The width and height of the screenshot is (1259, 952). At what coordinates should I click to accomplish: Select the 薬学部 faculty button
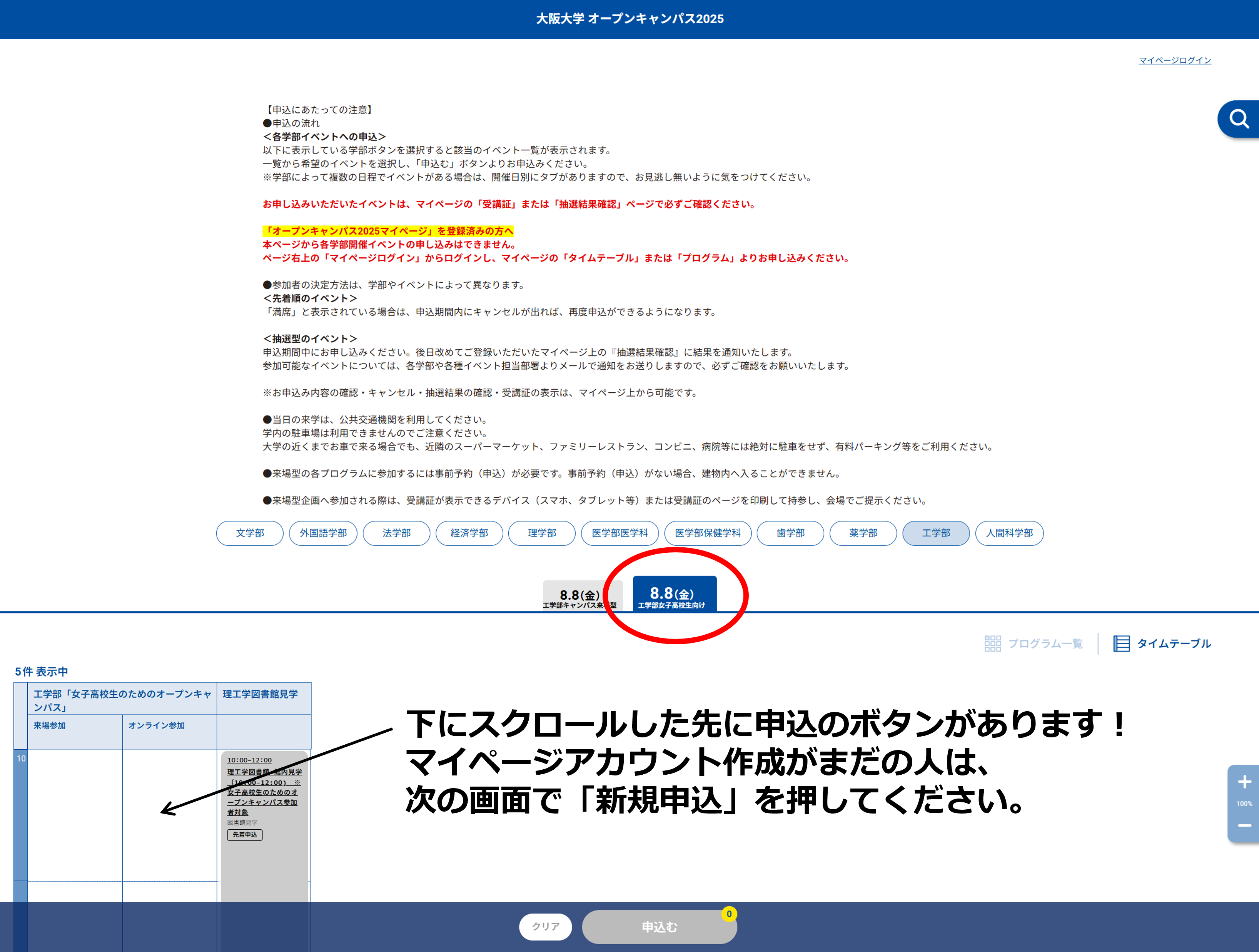pyautogui.click(x=863, y=533)
